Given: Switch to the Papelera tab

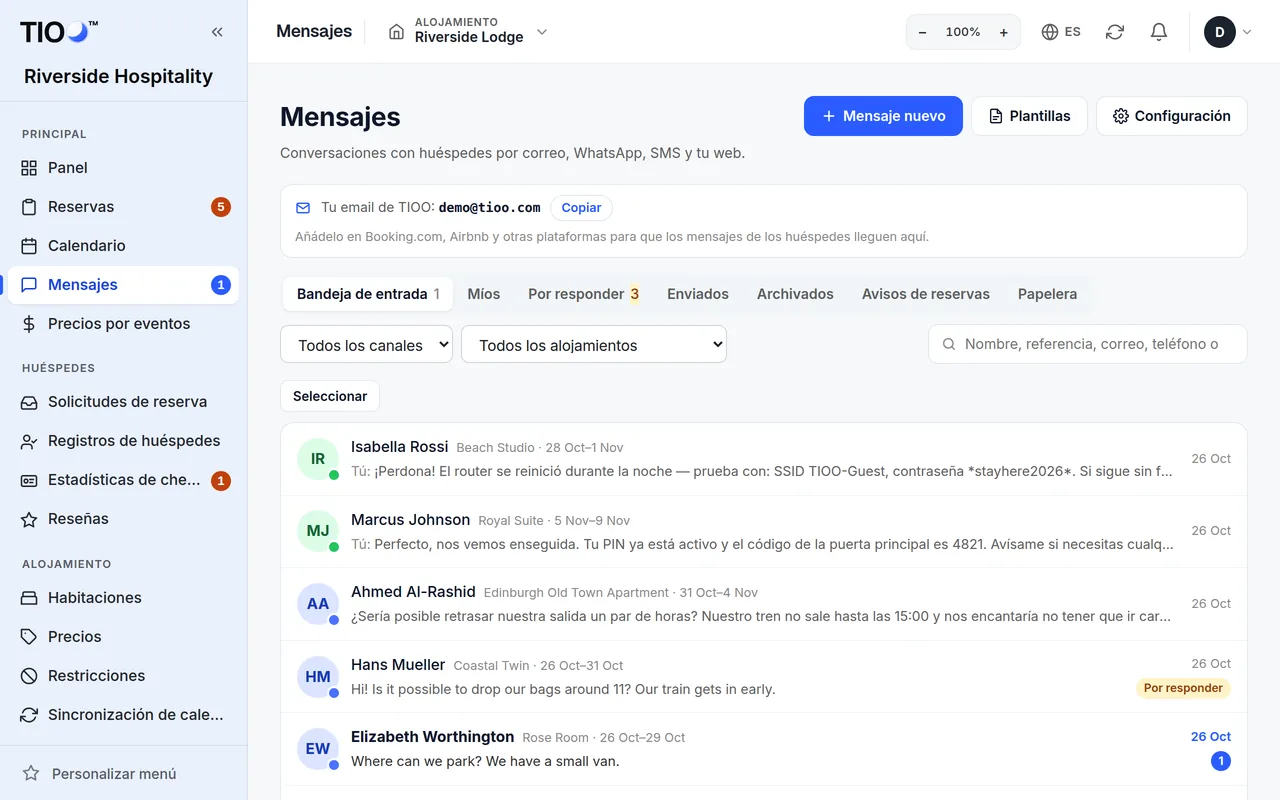Looking at the screenshot, I should point(1047,294).
